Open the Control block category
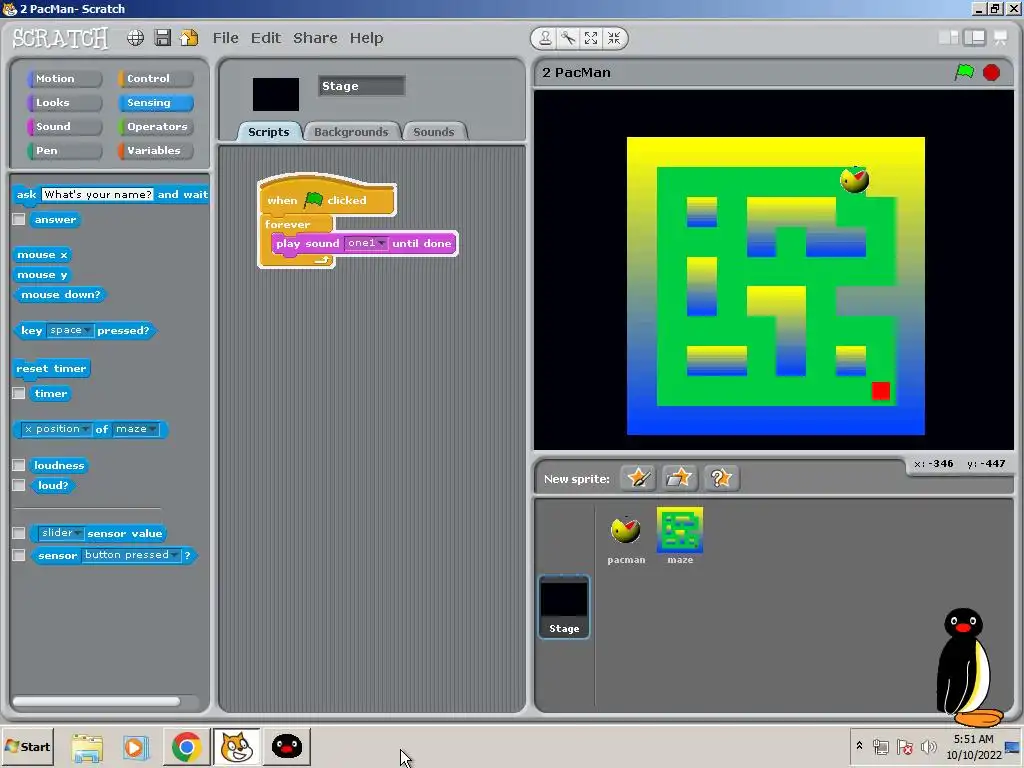 tap(155, 78)
